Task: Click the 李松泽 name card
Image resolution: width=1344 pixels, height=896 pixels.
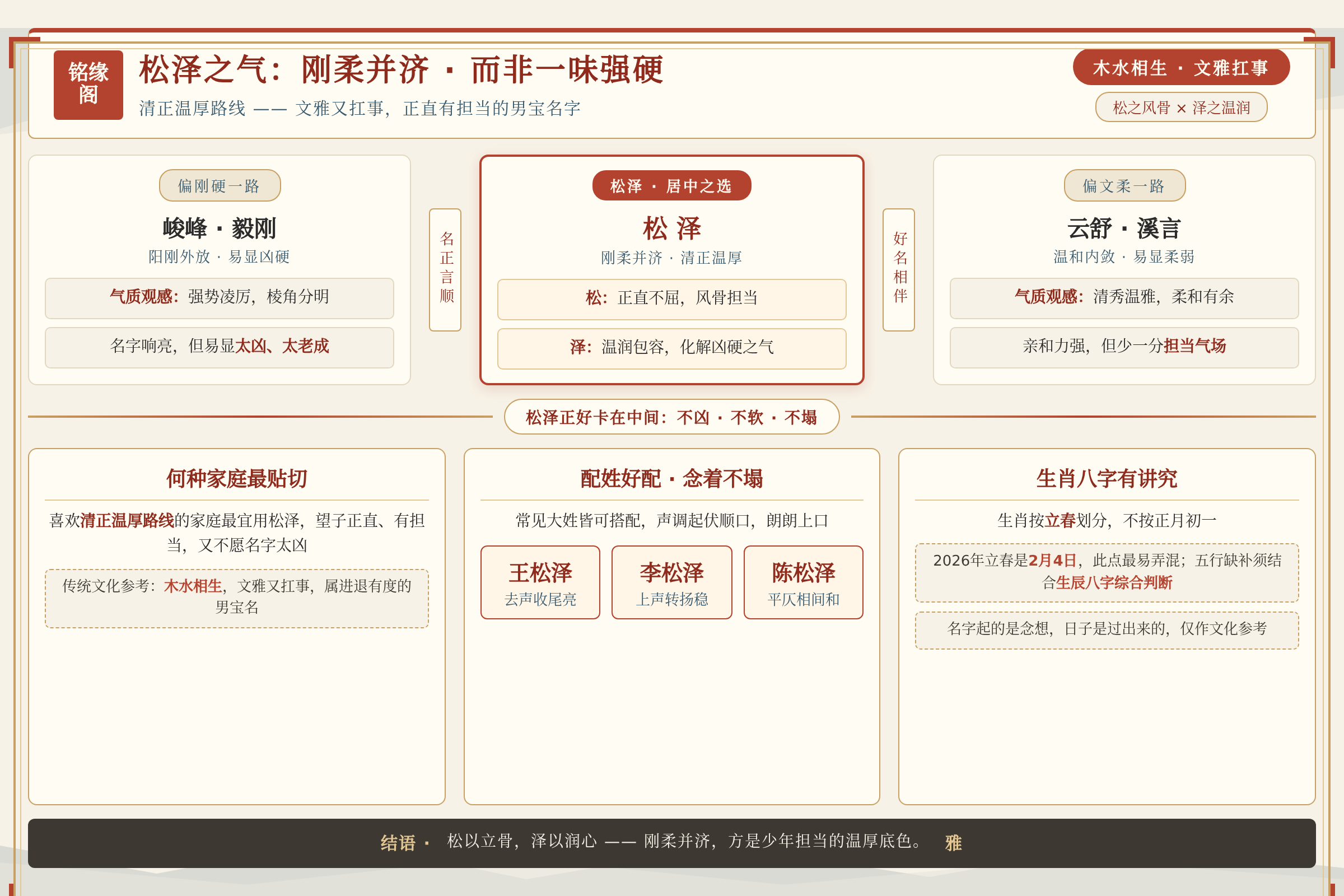Action: [671, 582]
